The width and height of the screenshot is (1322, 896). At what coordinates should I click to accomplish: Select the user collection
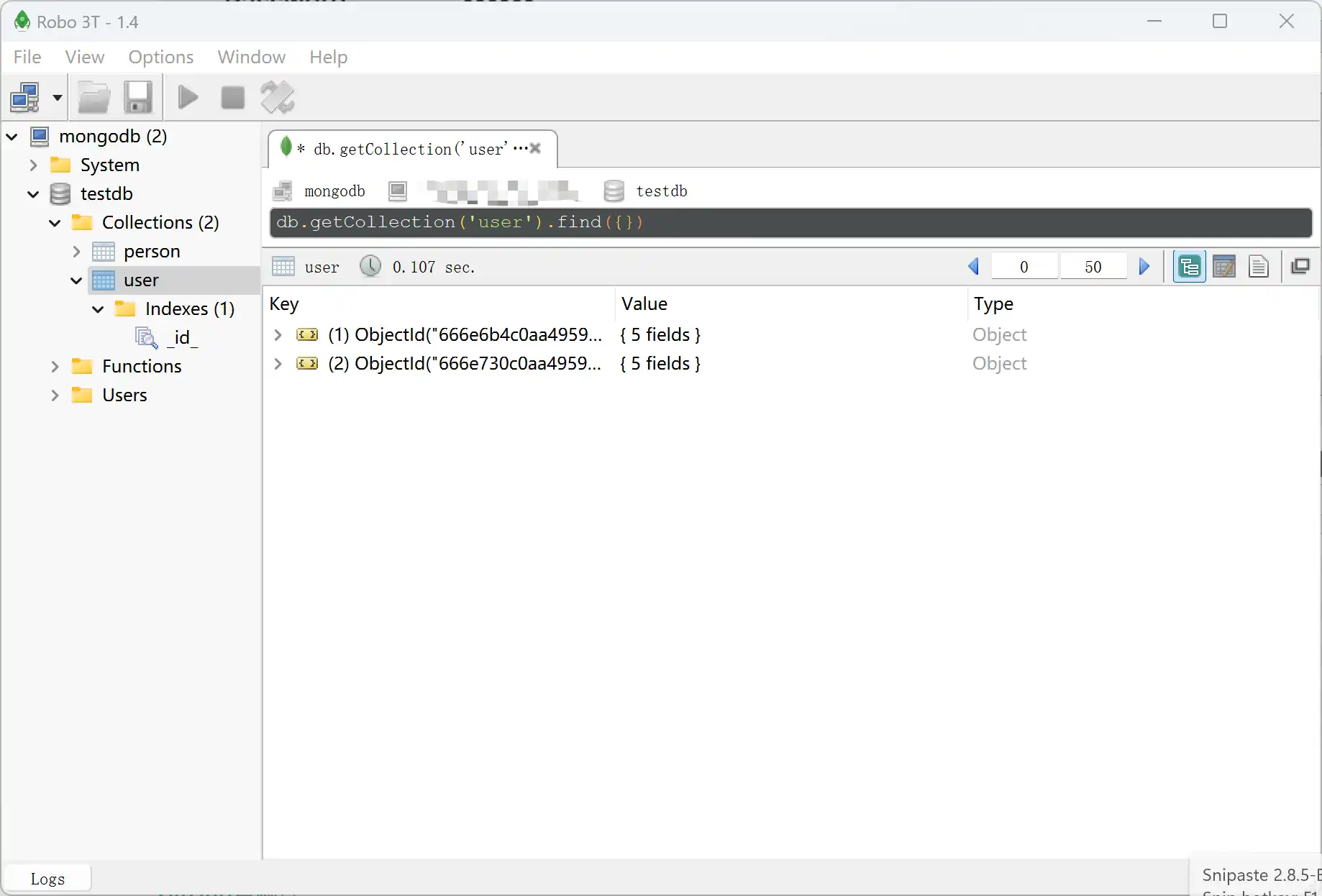(x=141, y=280)
